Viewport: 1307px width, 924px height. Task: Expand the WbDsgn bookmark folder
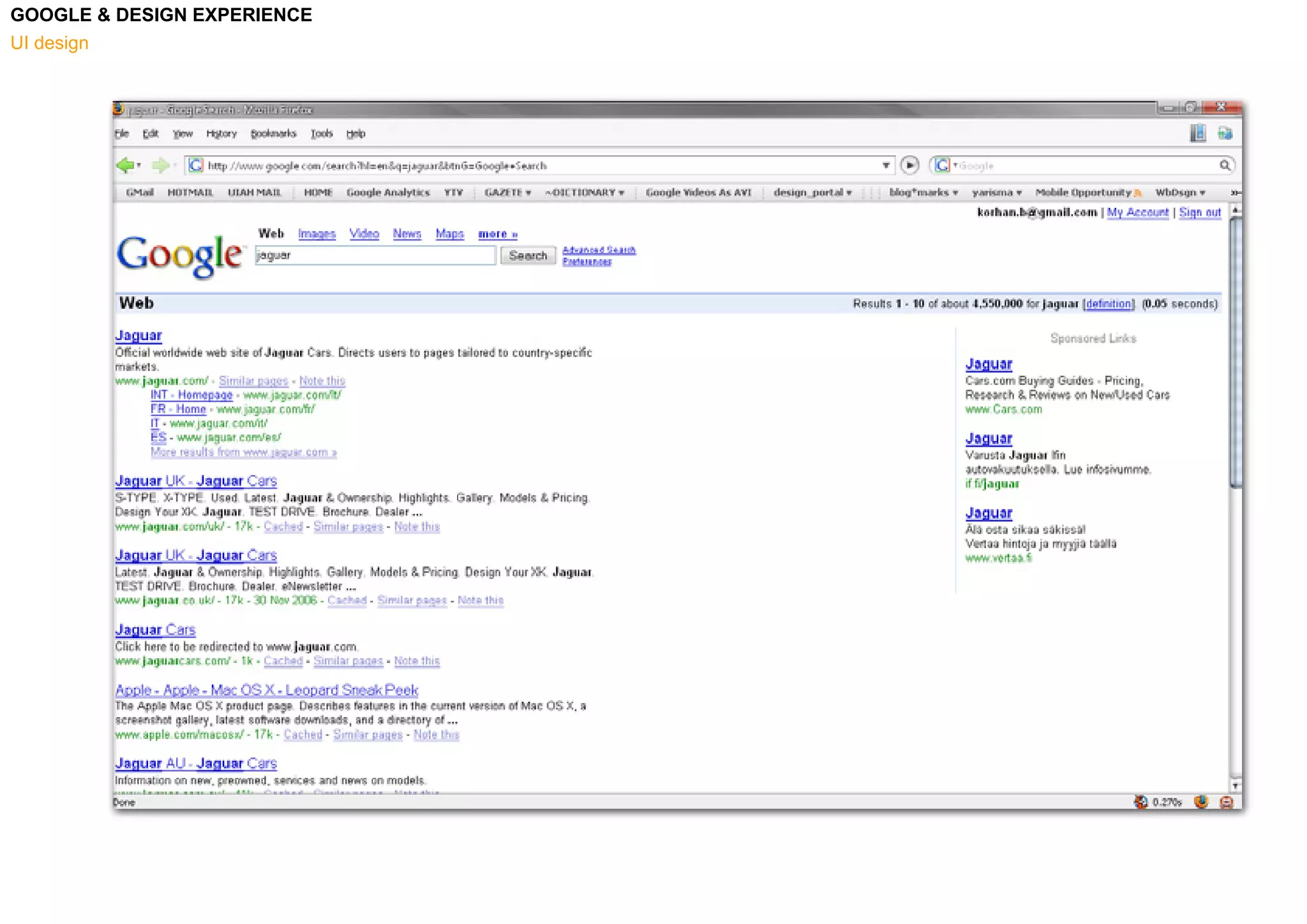click(1180, 192)
